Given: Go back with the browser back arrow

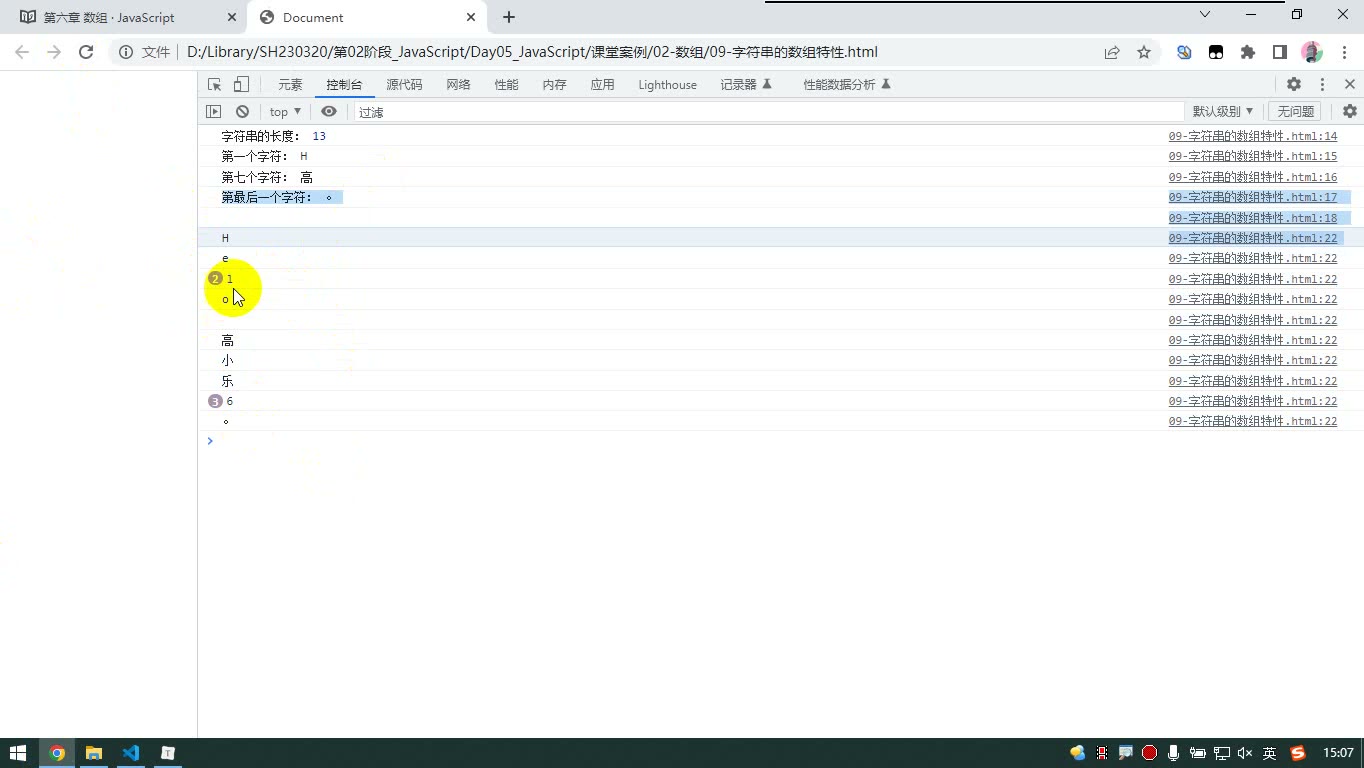Looking at the screenshot, I should pyautogui.click(x=24, y=52).
